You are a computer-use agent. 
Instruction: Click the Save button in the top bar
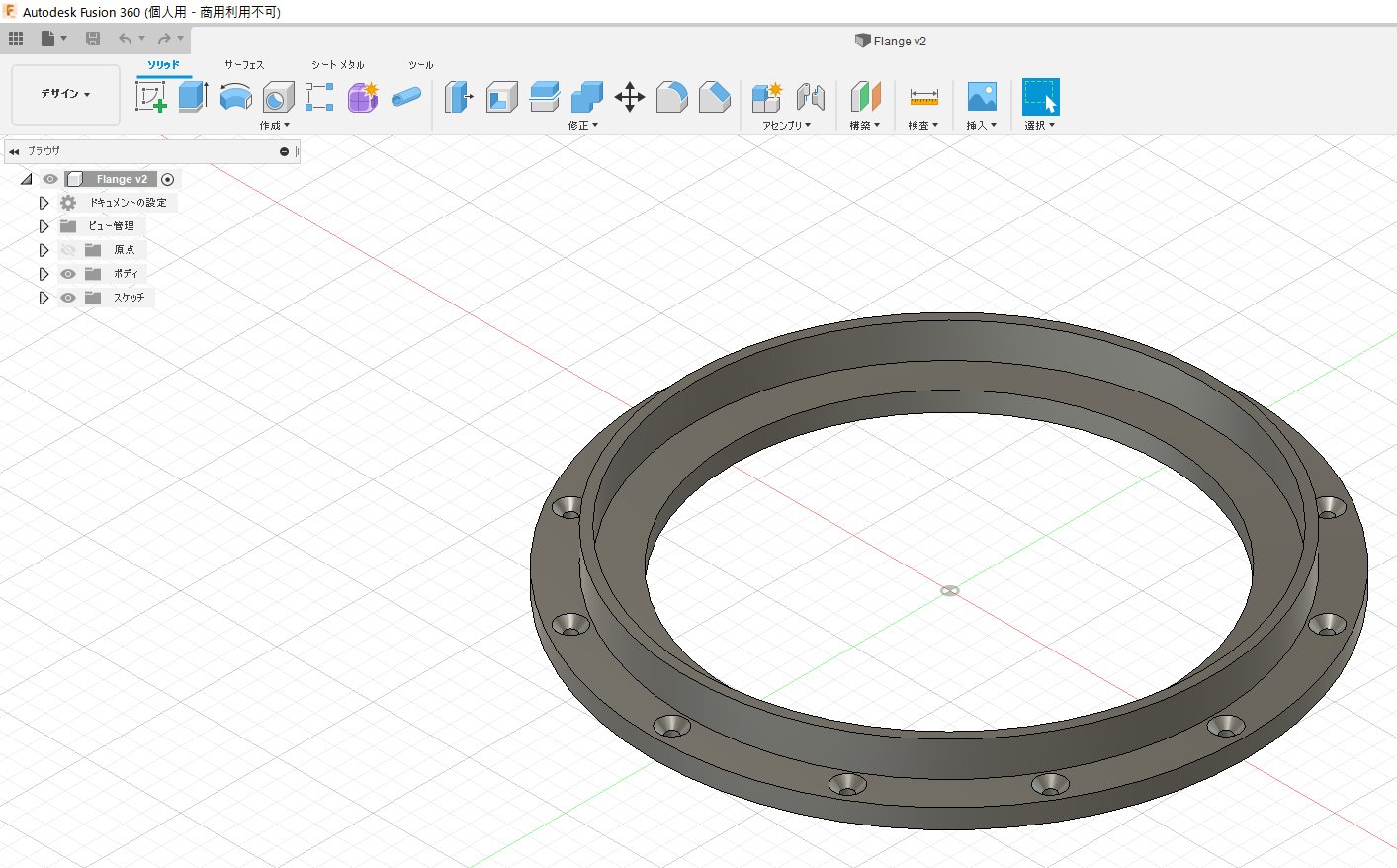[x=93, y=39]
